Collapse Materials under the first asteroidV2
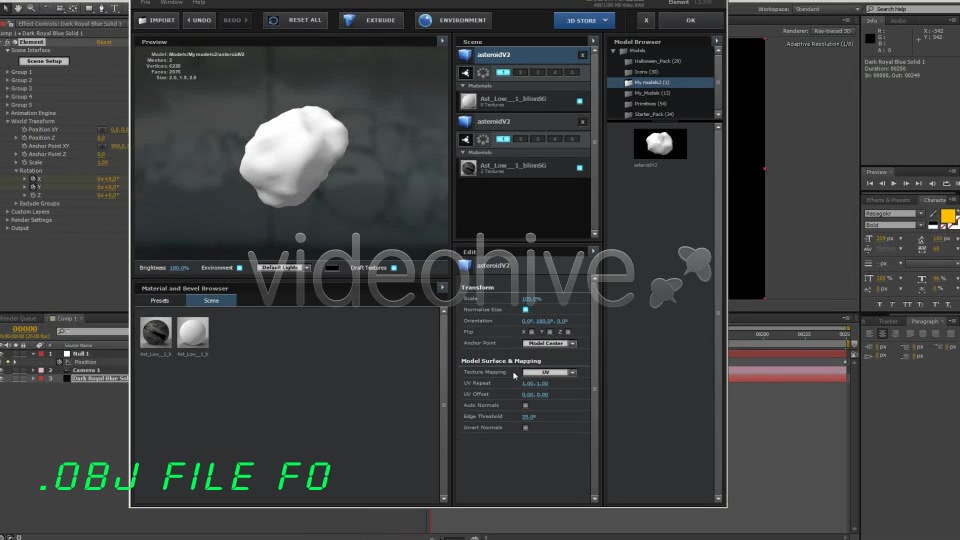Image resolution: width=960 pixels, height=540 pixels. click(x=463, y=86)
